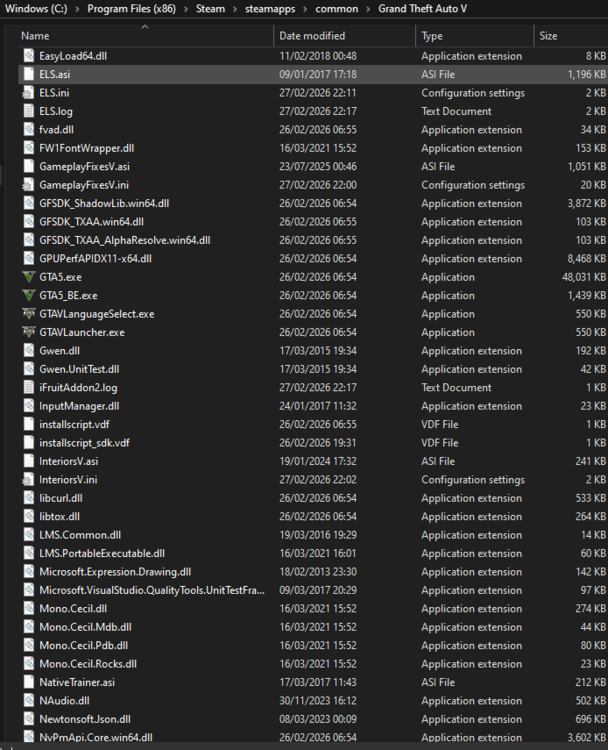Click date 09/01/2017 17:18 of ELS.asi
The image size is (608, 750).
point(318,74)
